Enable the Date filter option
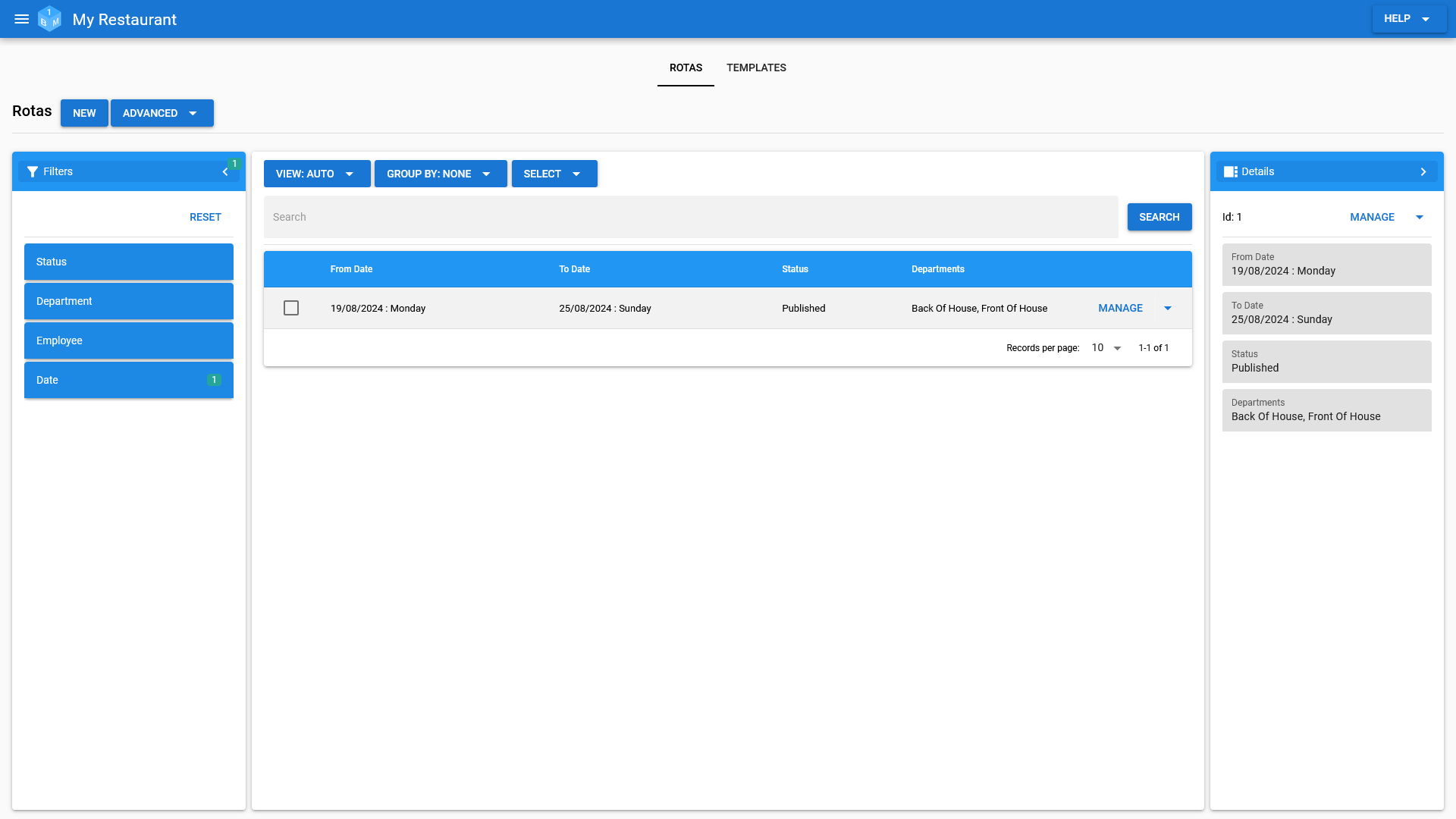This screenshot has height=819, width=1456. [x=128, y=380]
